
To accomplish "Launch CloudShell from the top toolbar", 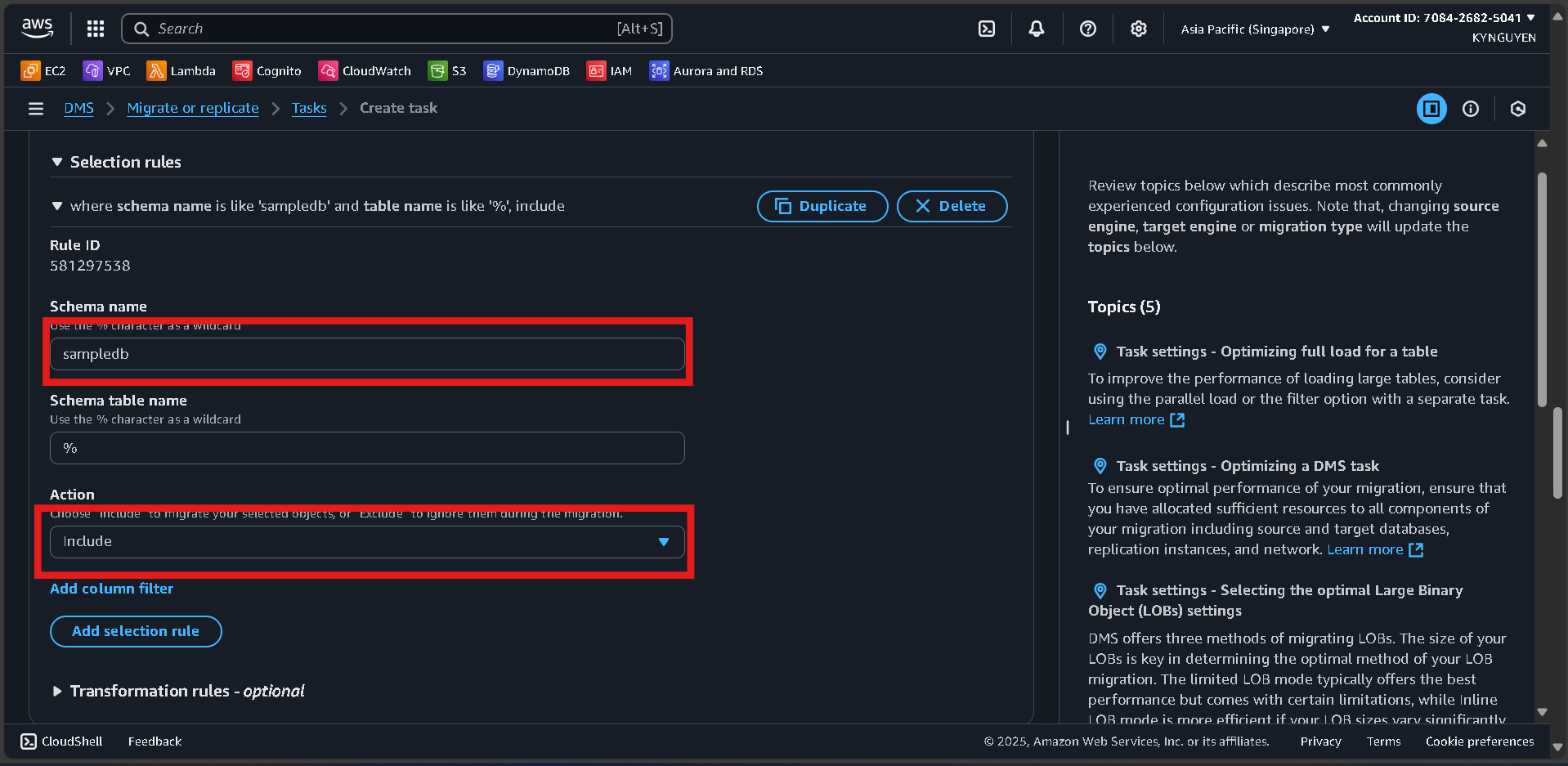I will tap(985, 28).
